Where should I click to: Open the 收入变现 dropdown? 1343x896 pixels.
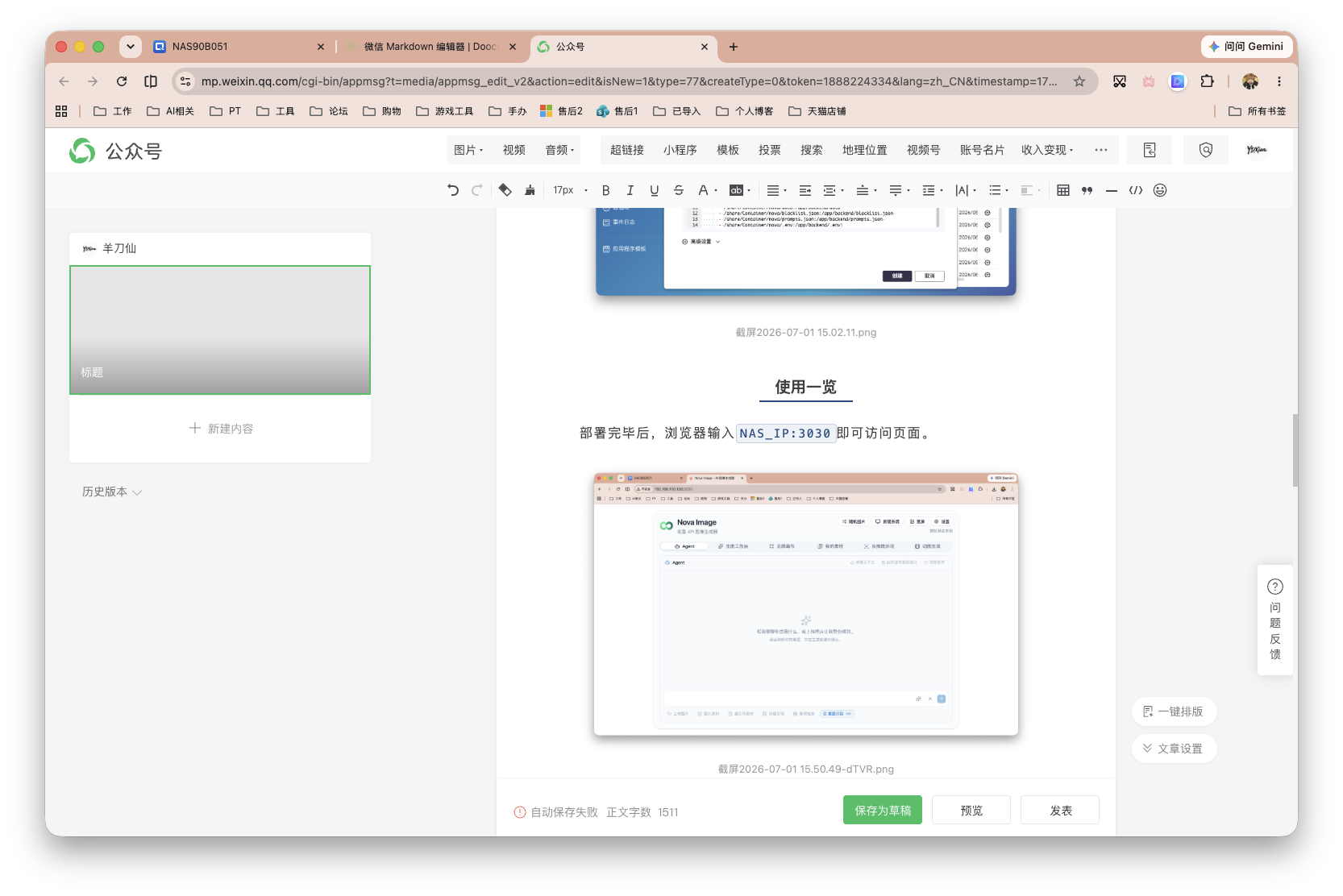(x=1047, y=150)
